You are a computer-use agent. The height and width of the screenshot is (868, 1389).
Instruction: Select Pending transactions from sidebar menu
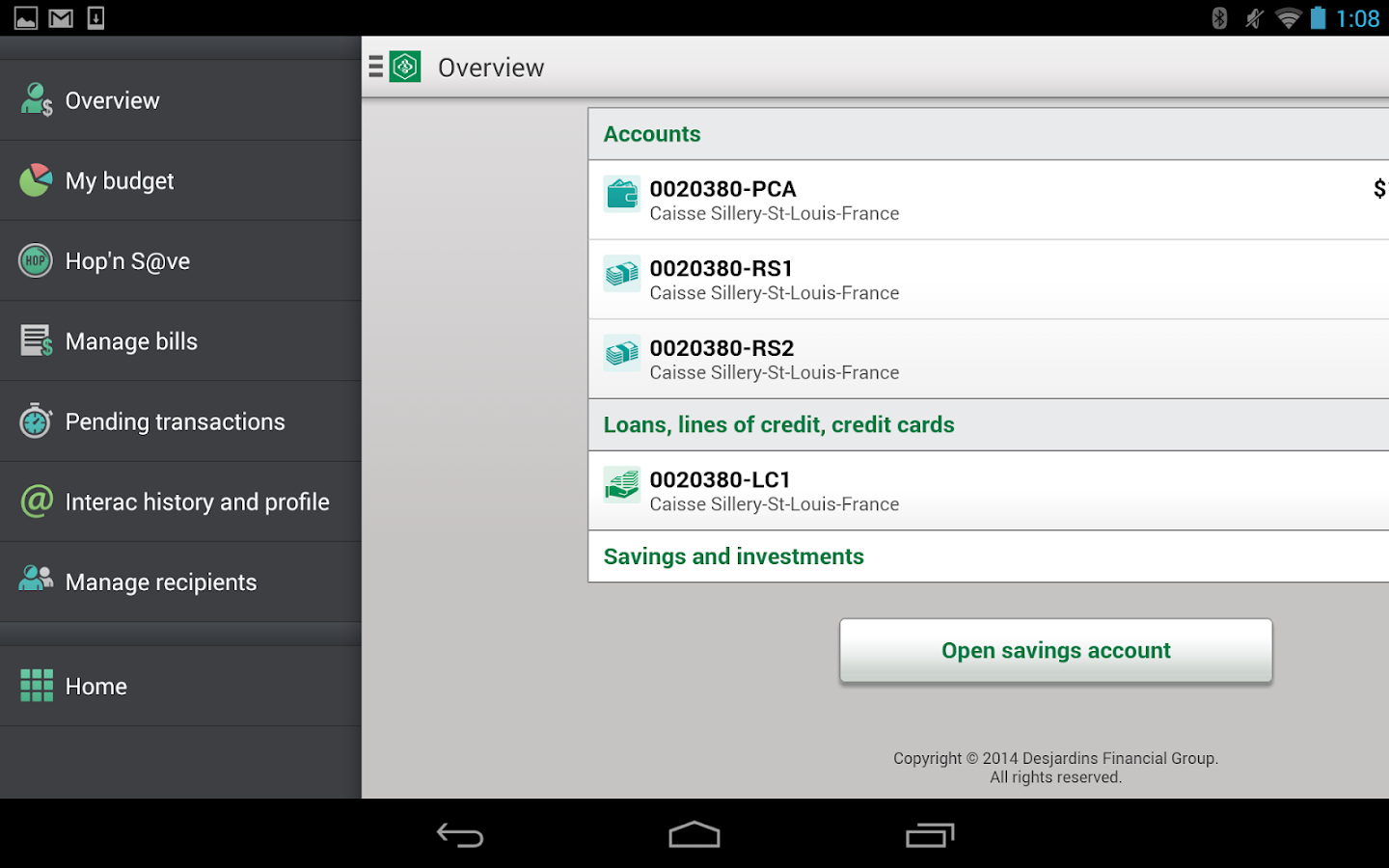175,420
